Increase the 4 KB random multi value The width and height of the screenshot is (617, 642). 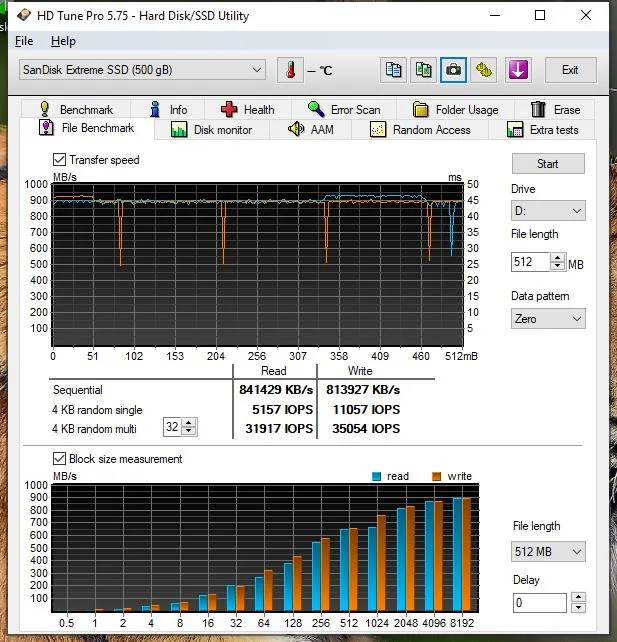[189, 423]
